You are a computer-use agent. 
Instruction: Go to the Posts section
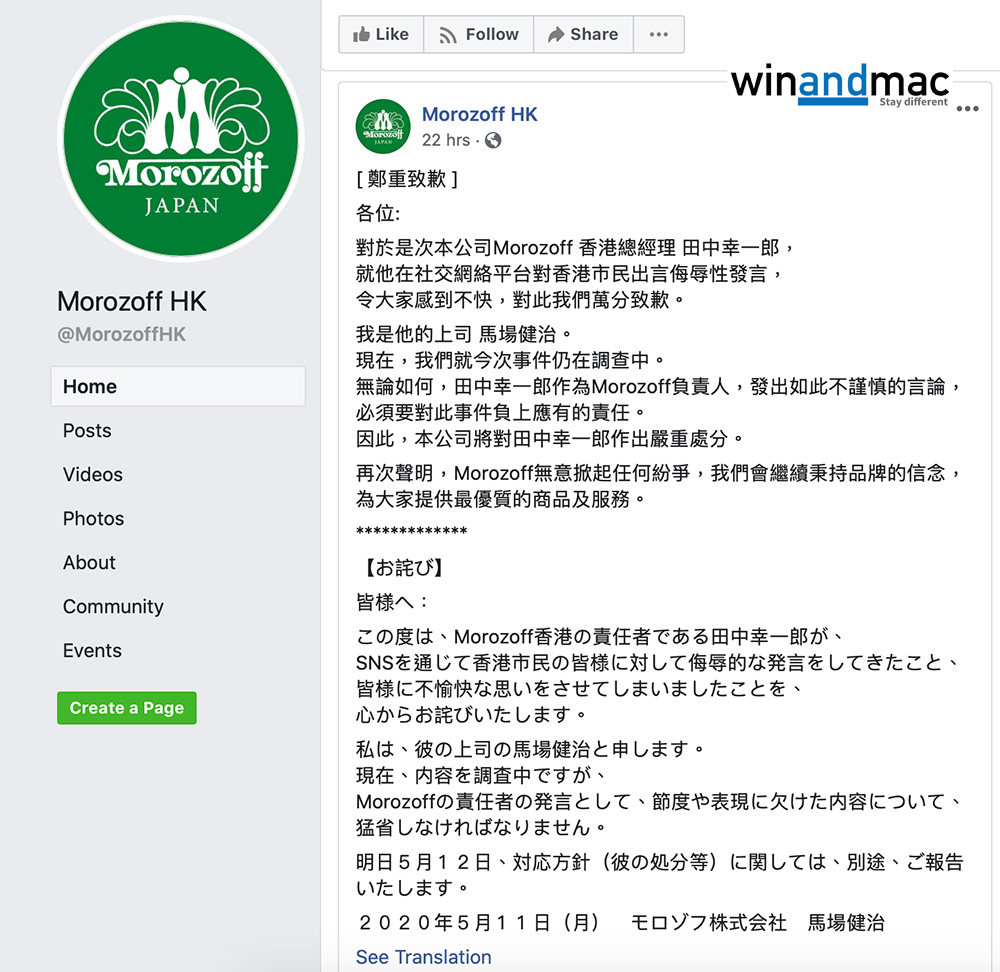click(87, 431)
